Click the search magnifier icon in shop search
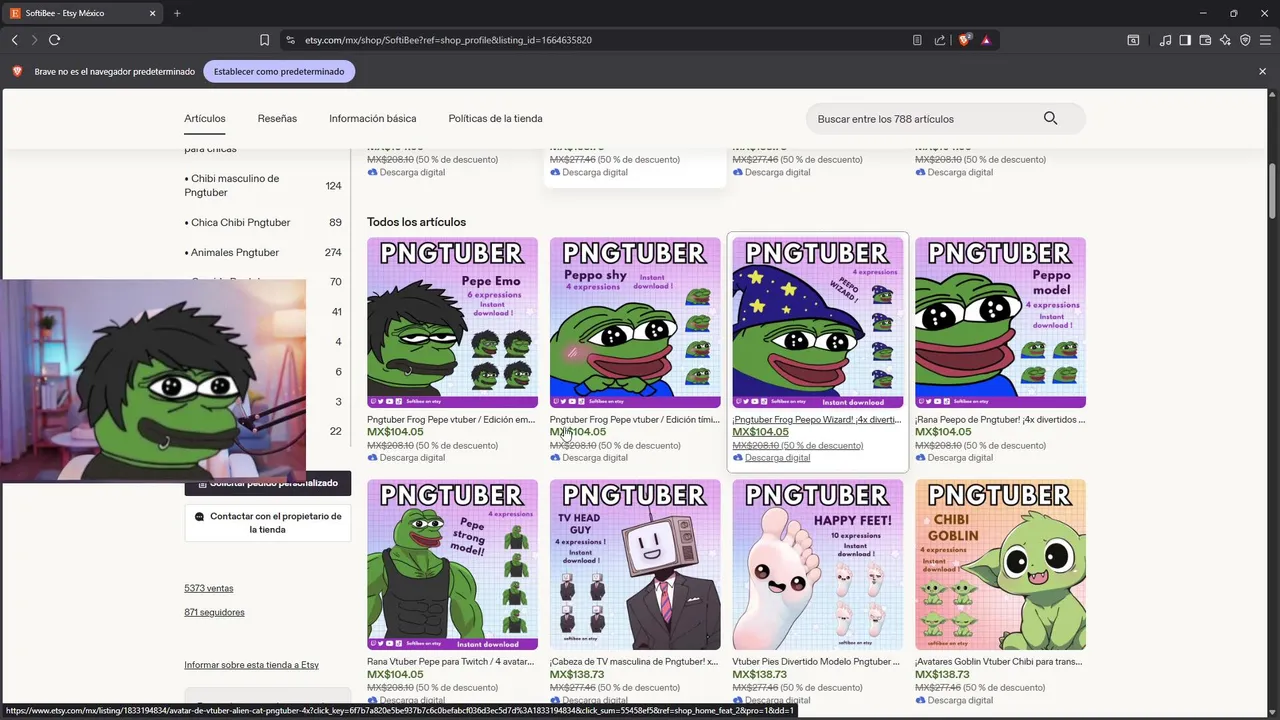Viewport: 1280px width, 720px height. pos(1050,118)
